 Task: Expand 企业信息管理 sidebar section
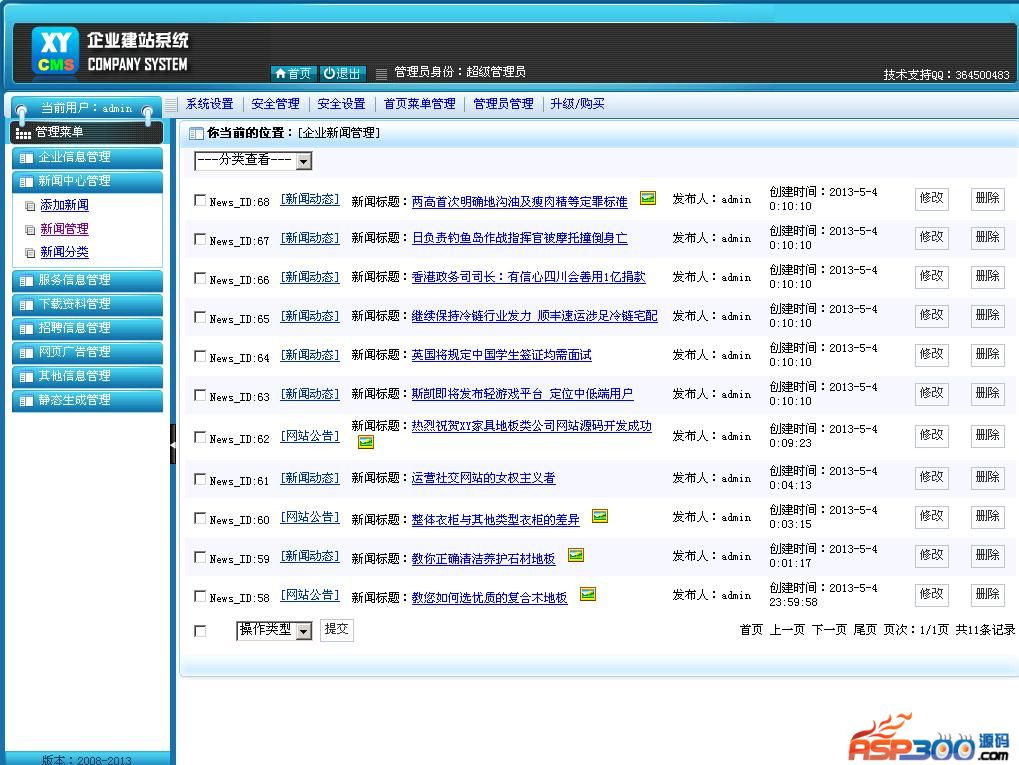point(87,157)
